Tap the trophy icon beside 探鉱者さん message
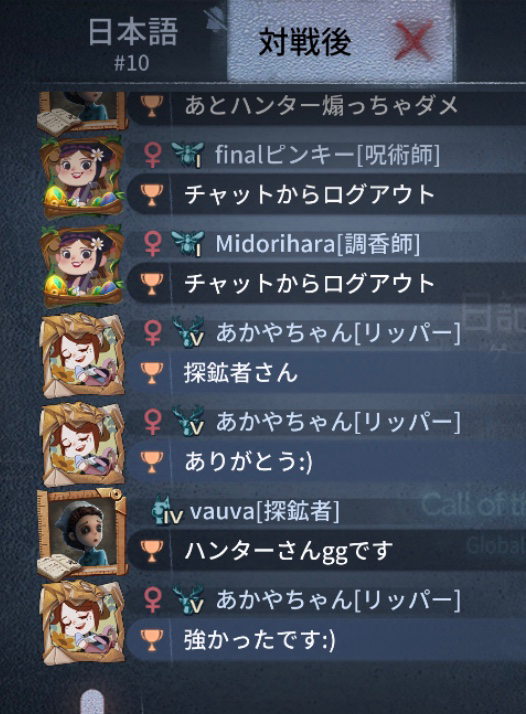 [151, 373]
